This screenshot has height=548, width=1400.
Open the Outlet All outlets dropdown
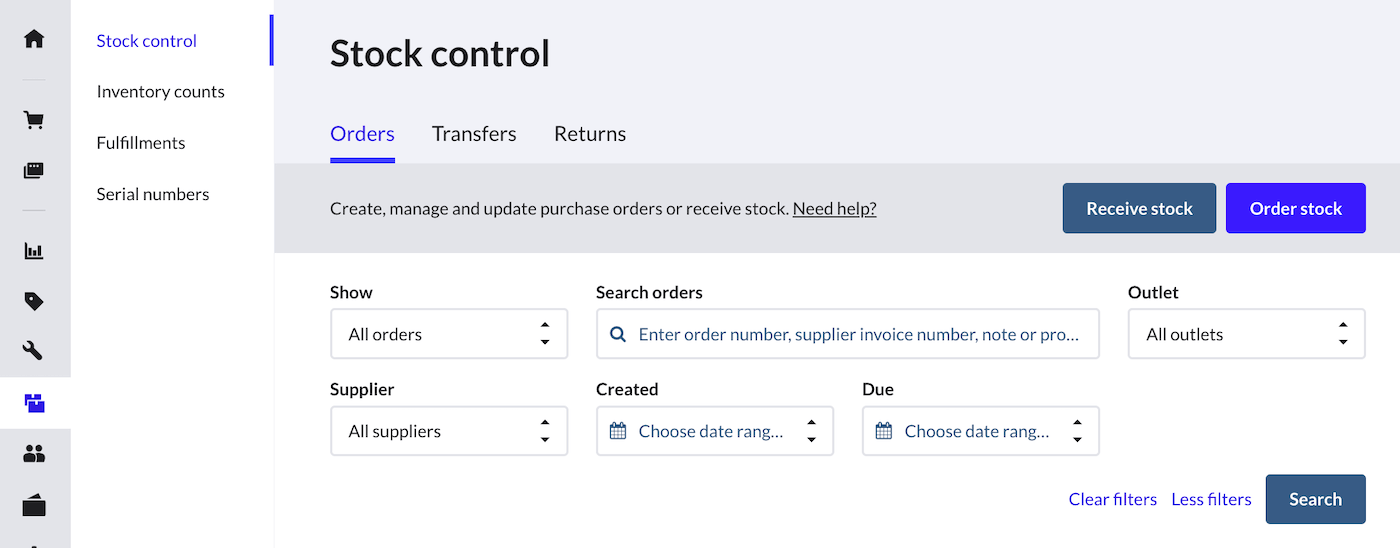[x=1245, y=334]
